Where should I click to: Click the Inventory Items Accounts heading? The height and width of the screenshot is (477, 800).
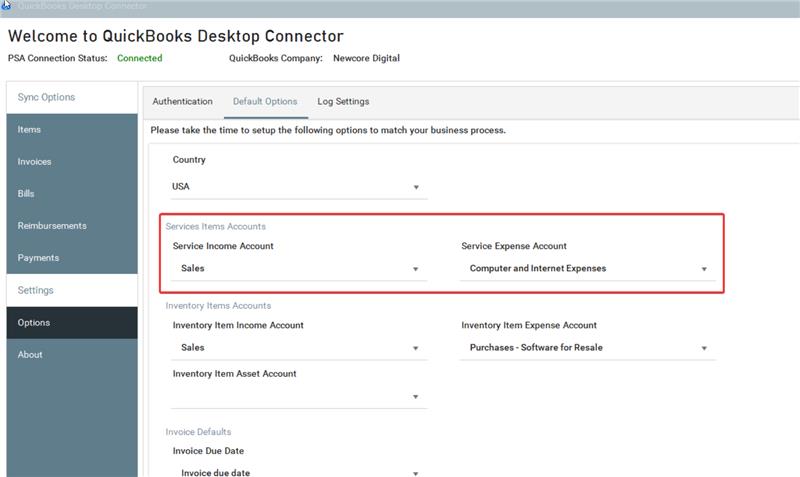(x=218, y=306)
